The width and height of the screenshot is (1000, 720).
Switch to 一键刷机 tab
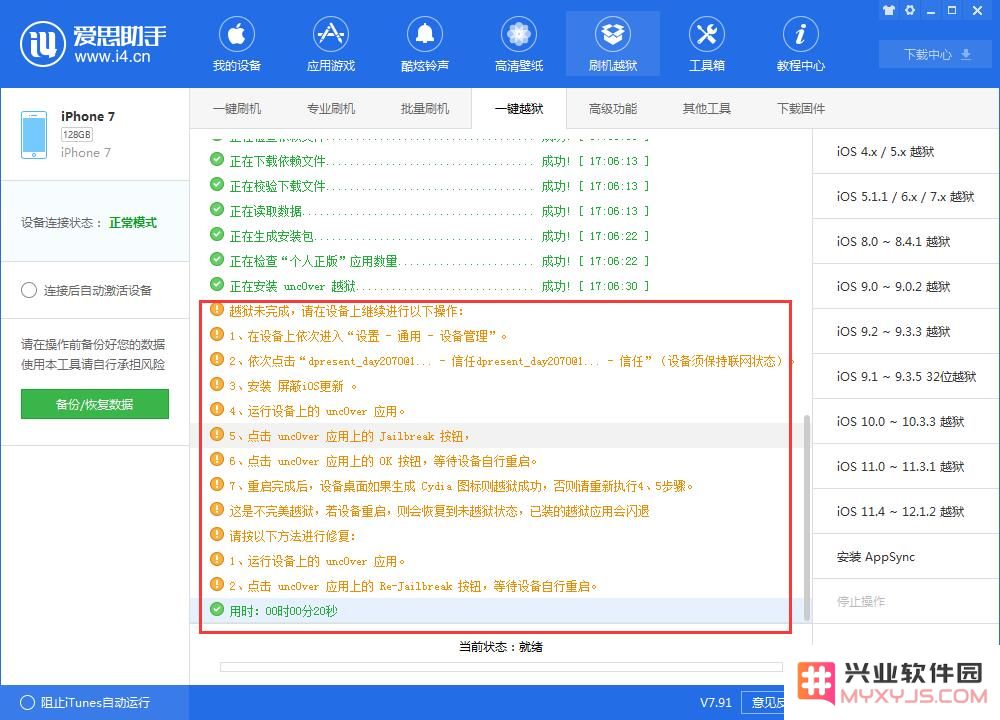(x=237, y=108)
